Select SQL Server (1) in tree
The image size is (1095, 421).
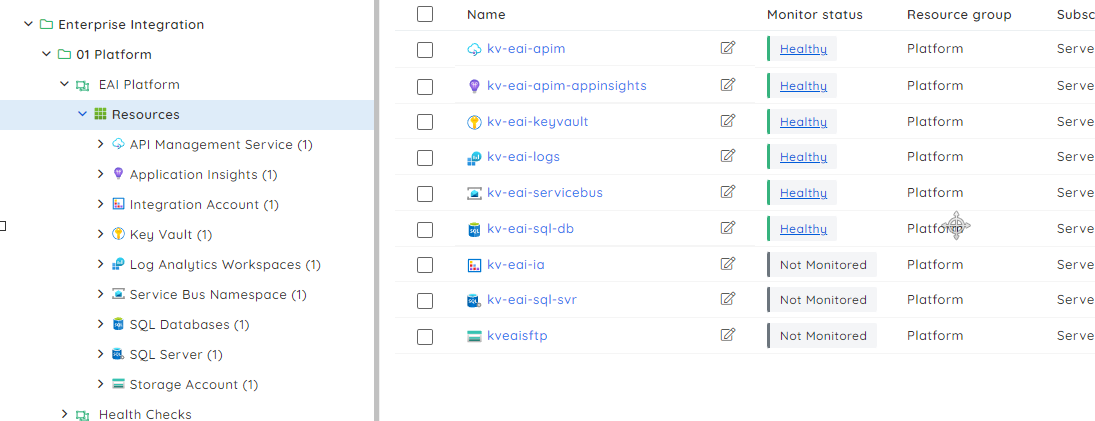(176, 355)
